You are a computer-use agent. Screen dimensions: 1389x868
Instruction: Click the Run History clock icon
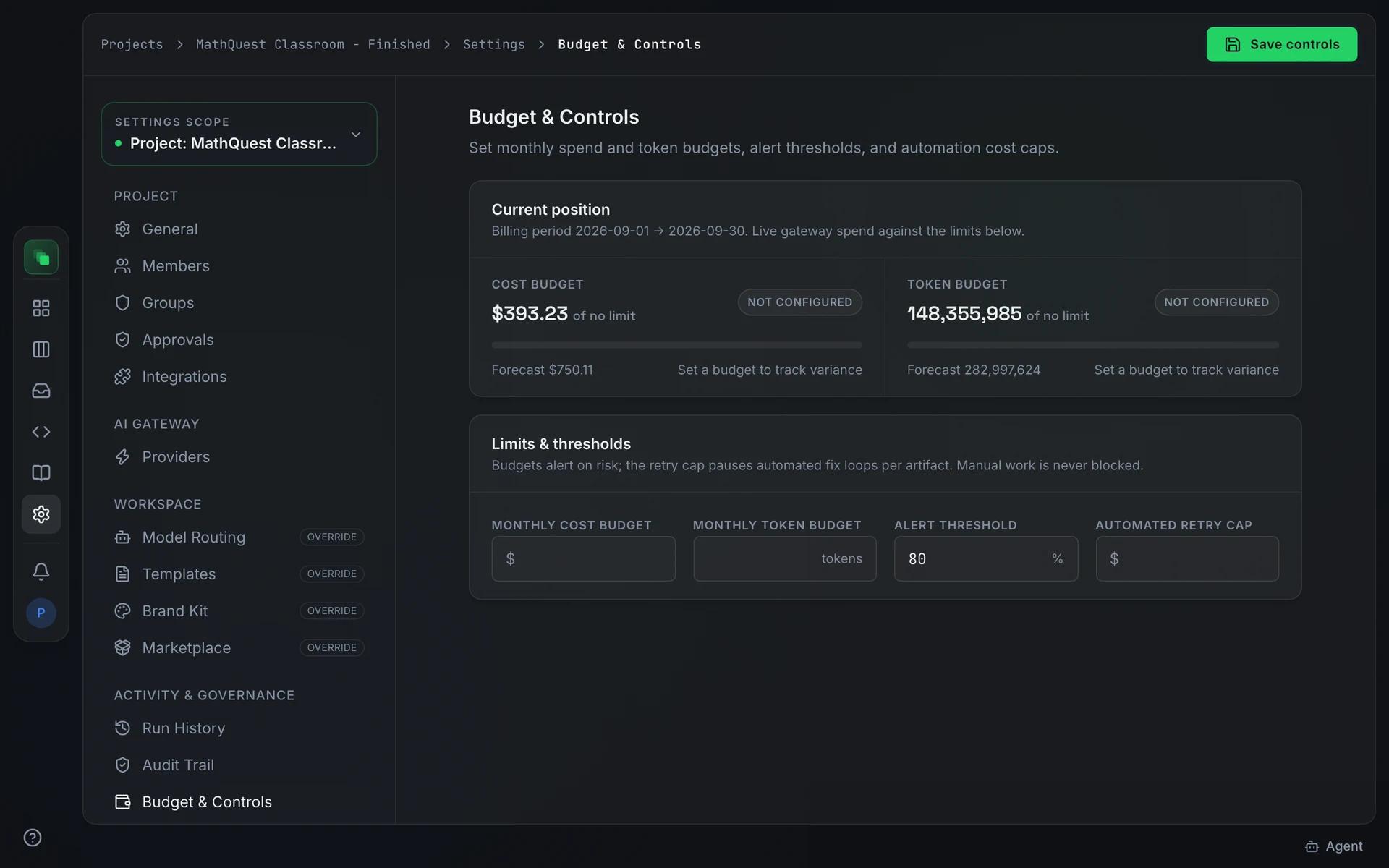[x=122, y=728]
